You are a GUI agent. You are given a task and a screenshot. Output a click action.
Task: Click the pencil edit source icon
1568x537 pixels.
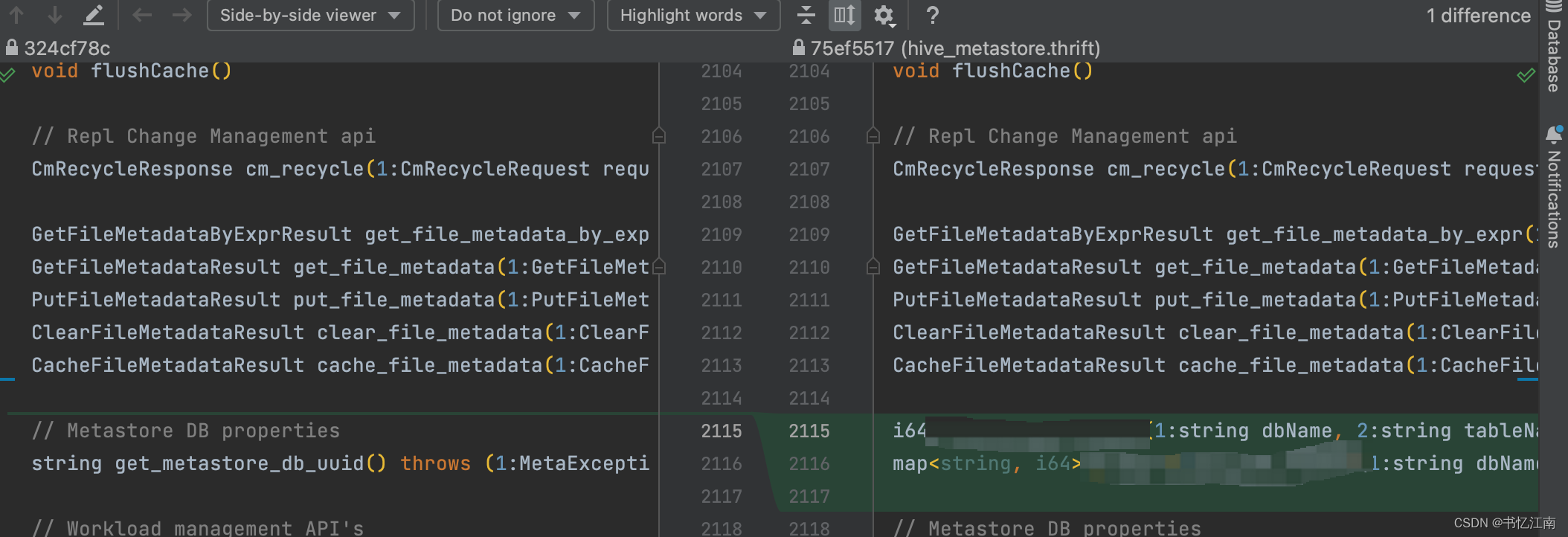point(94,14)
